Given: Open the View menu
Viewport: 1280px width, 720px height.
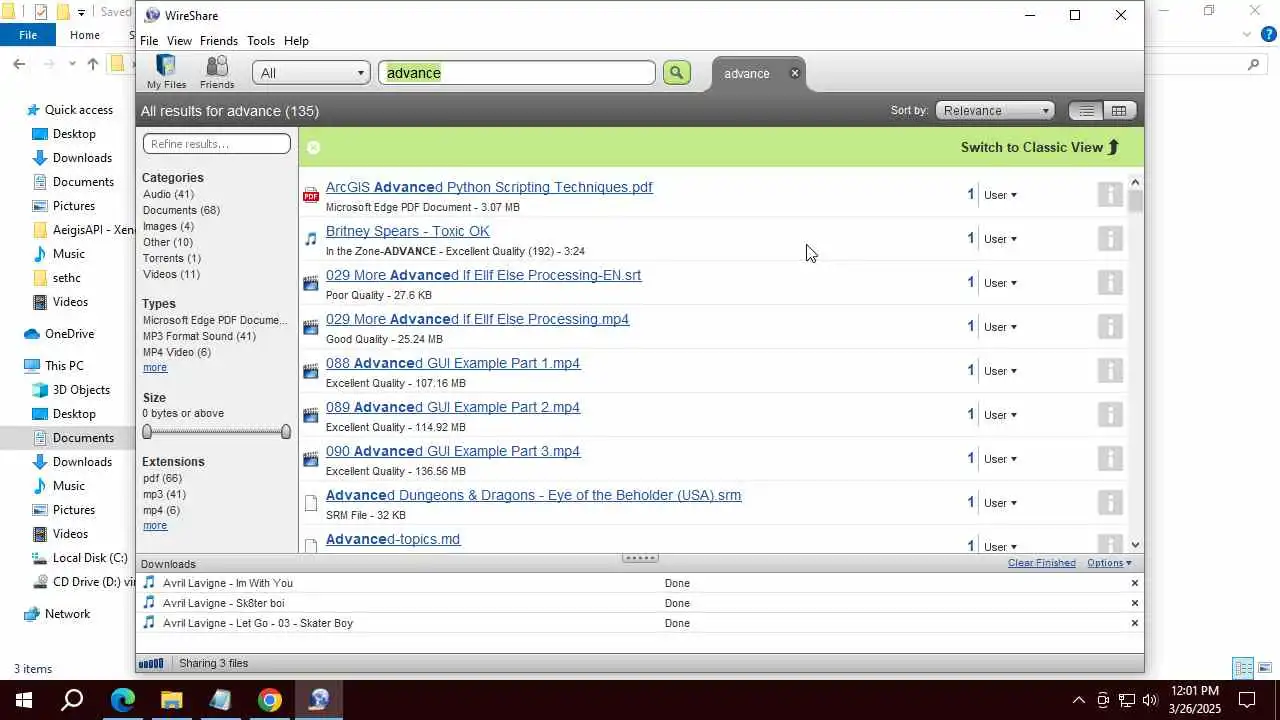Looking at the screenshot, I should point(179,41).
